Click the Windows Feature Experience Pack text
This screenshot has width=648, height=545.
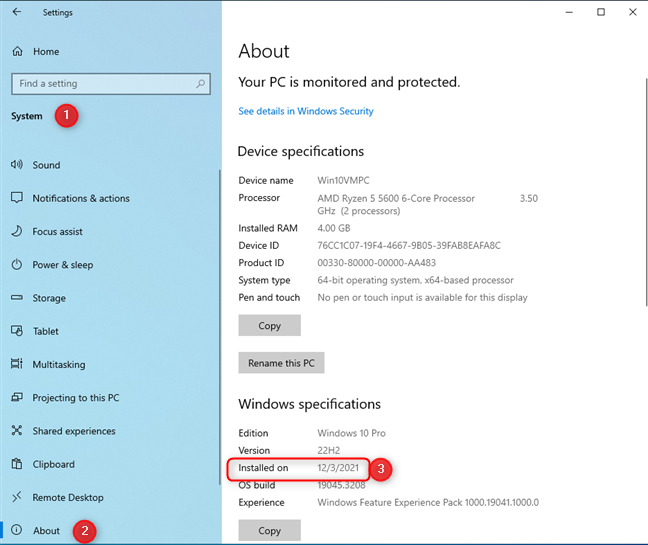pos(428,502)
